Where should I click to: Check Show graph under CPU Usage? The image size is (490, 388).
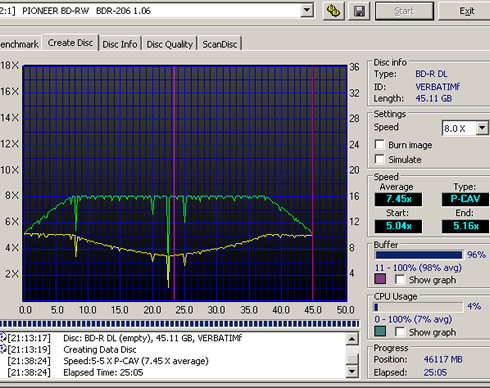400,331
